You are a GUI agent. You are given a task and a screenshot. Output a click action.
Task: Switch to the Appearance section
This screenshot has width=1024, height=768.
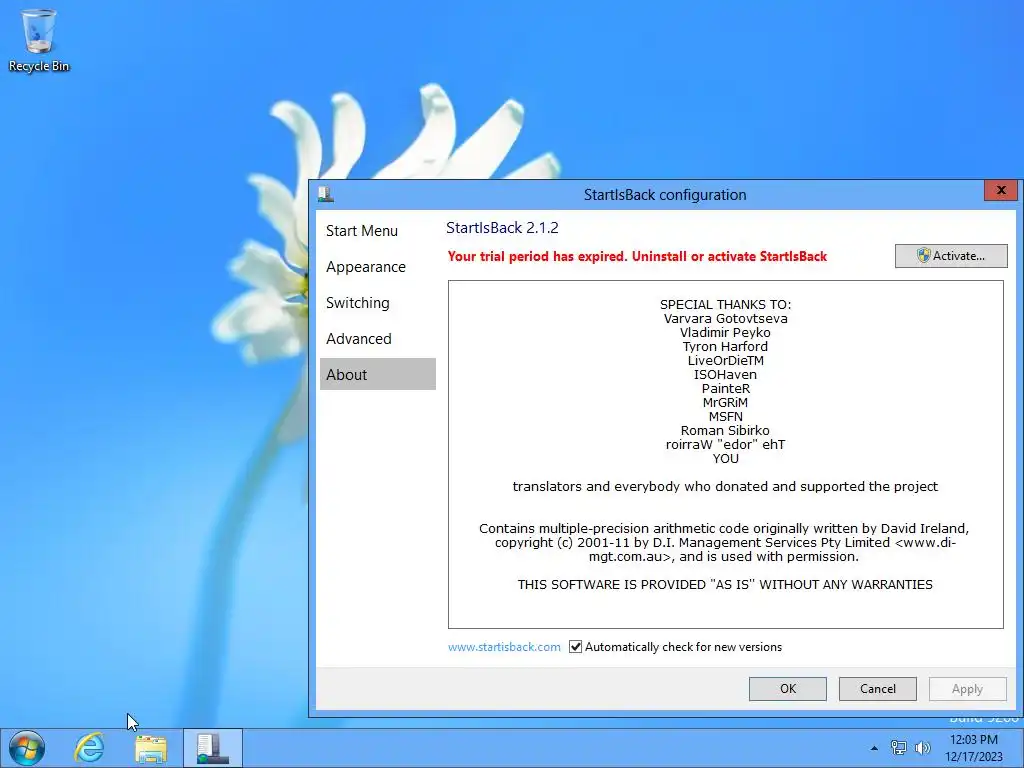click(x=366, y=267)
